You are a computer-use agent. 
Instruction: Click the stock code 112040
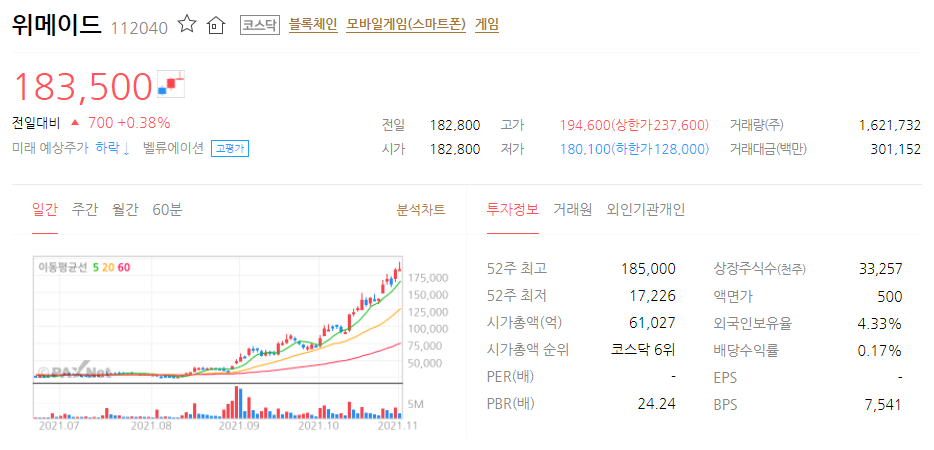(x=139, y=28)
